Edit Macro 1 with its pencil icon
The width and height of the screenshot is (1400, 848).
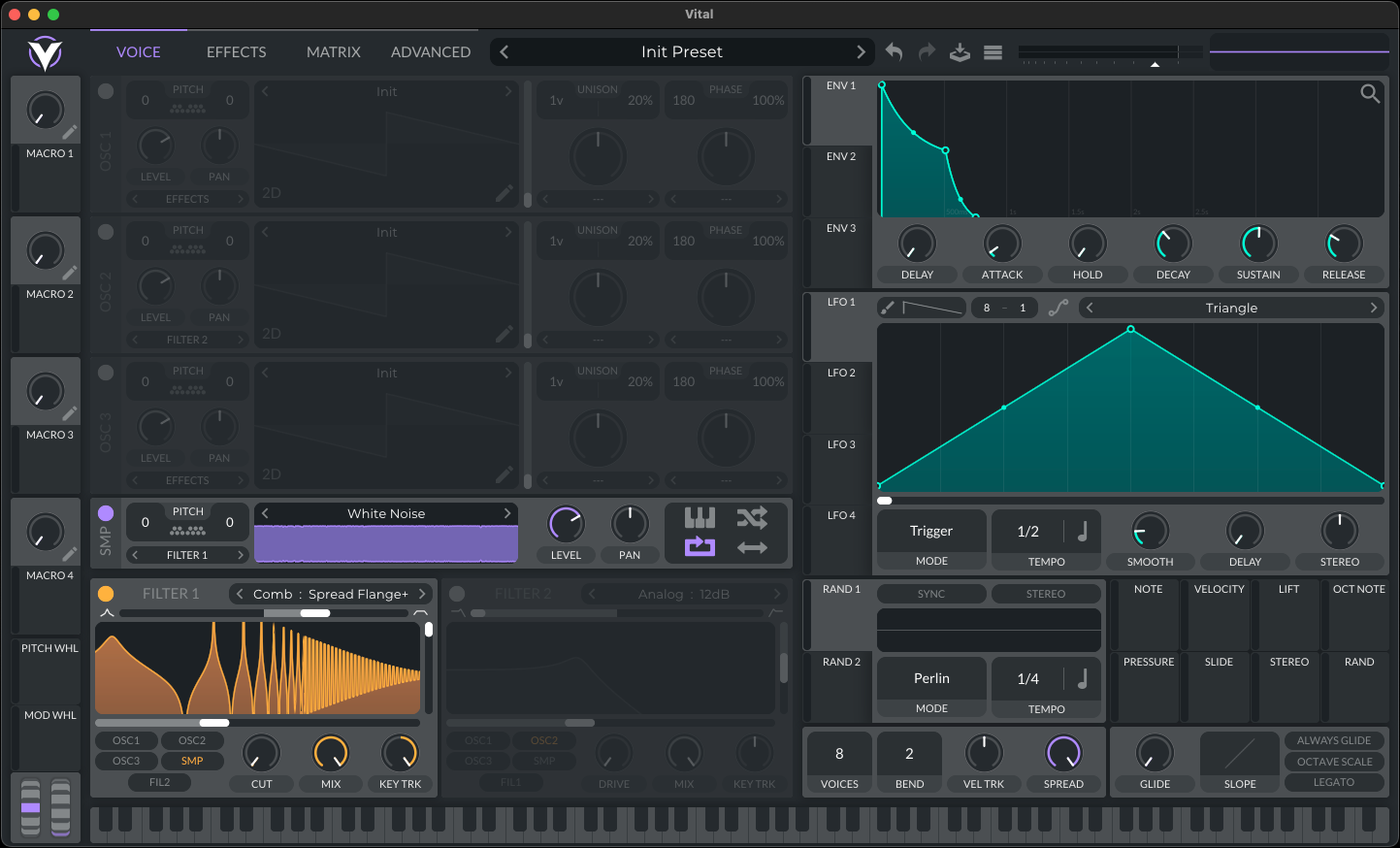(70, 132)
